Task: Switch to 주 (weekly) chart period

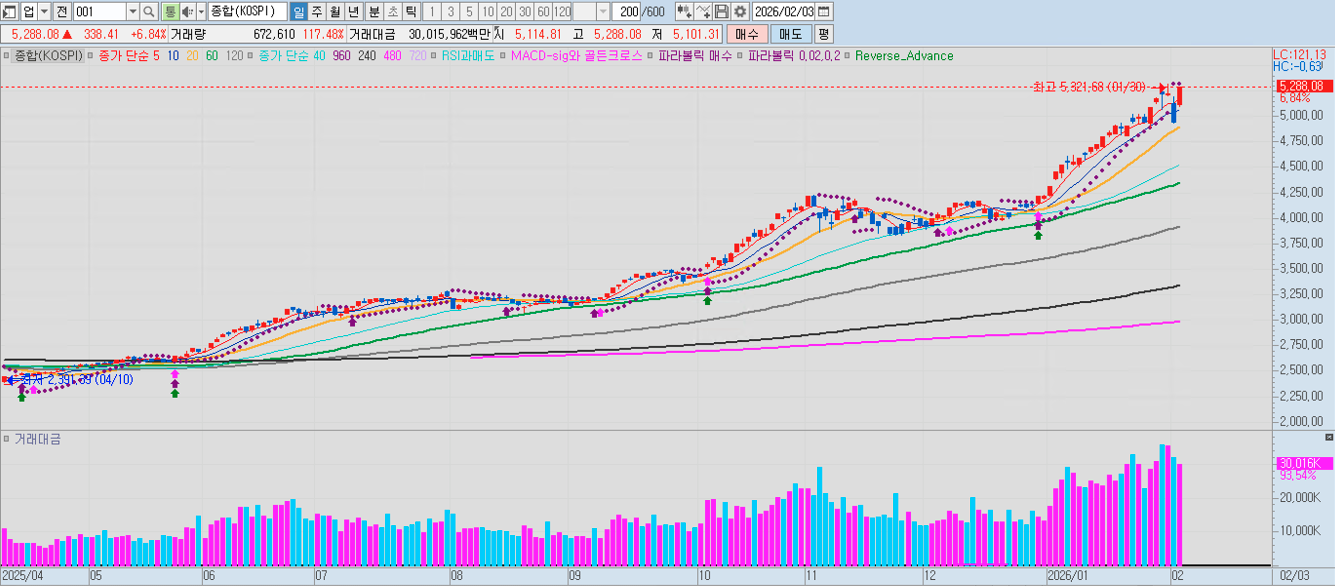Action: tap(316, 11)
